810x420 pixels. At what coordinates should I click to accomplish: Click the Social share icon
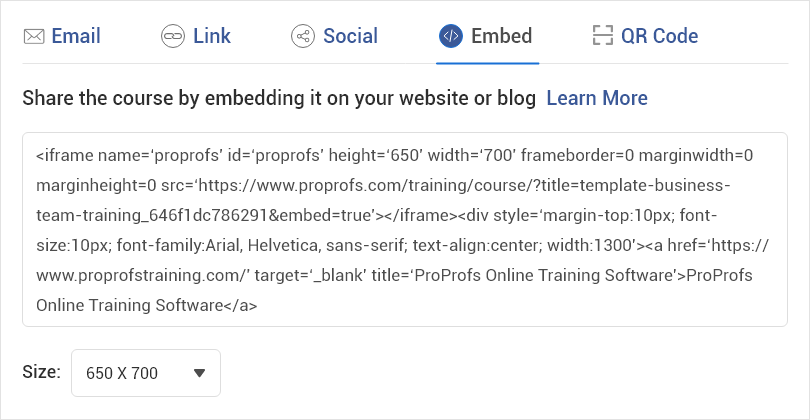click(302, 37)
